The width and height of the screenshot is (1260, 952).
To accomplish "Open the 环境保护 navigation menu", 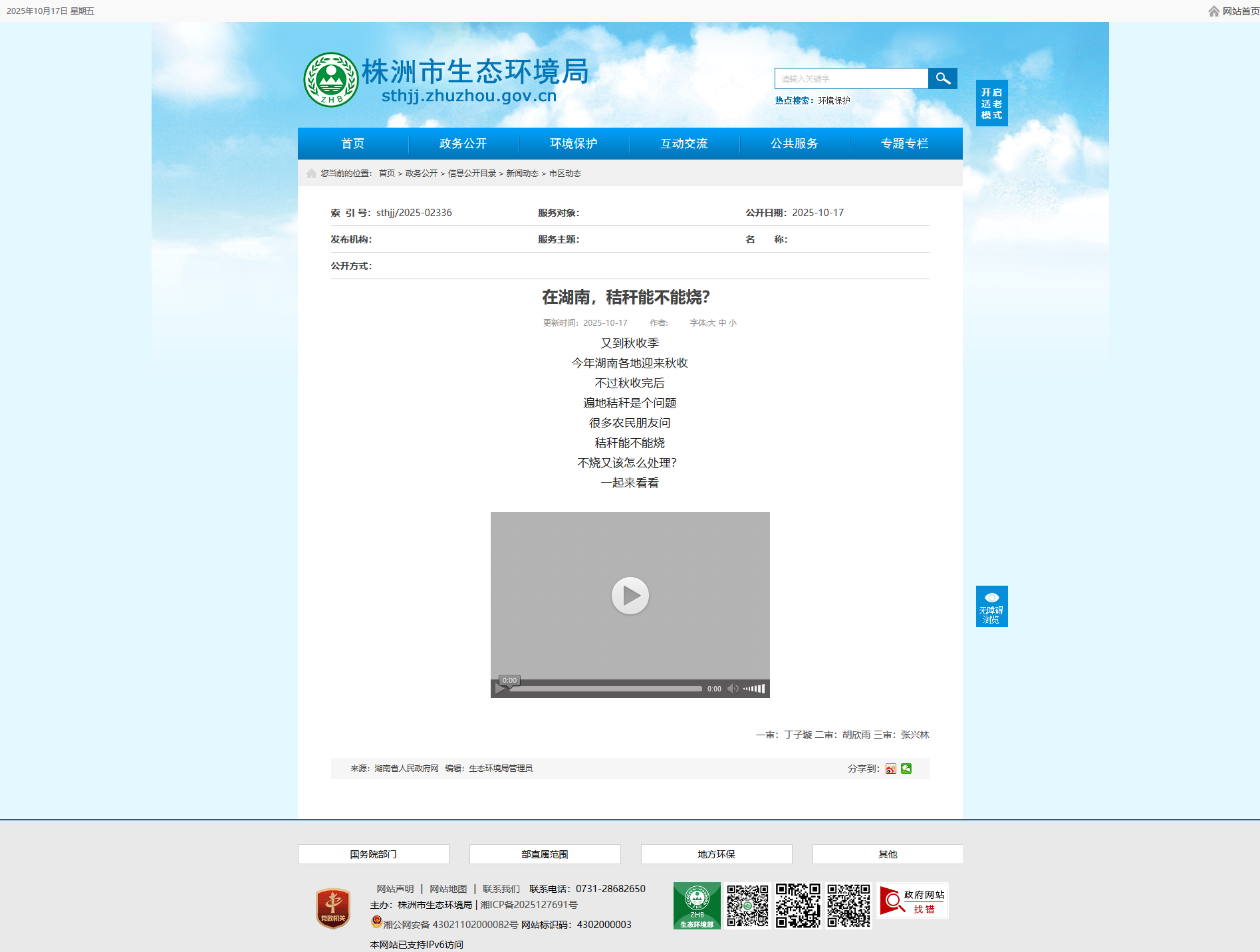I will (573, 144).
